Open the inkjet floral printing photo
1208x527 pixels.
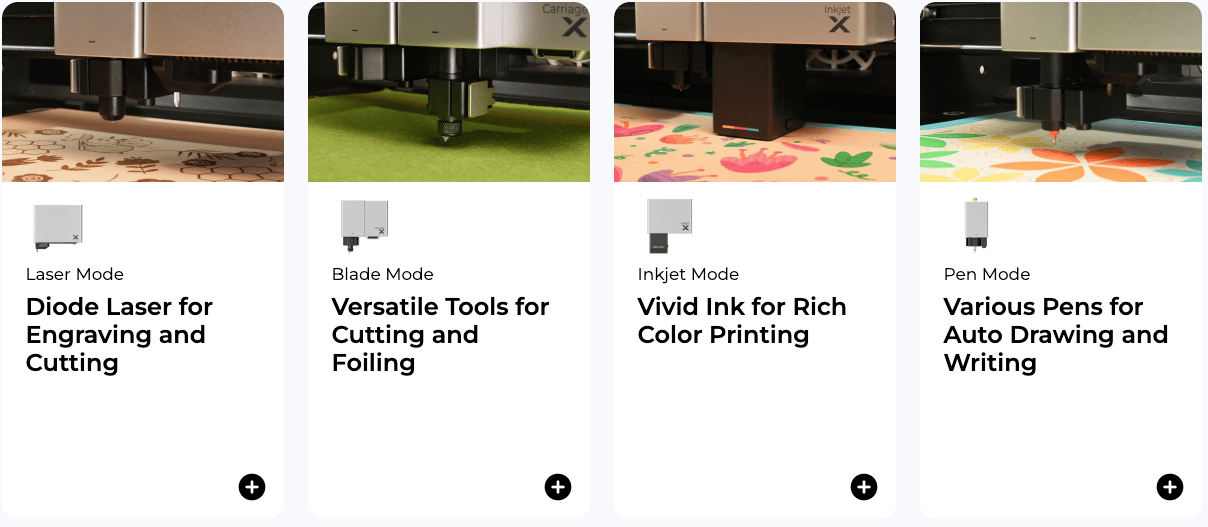point(755,92)
